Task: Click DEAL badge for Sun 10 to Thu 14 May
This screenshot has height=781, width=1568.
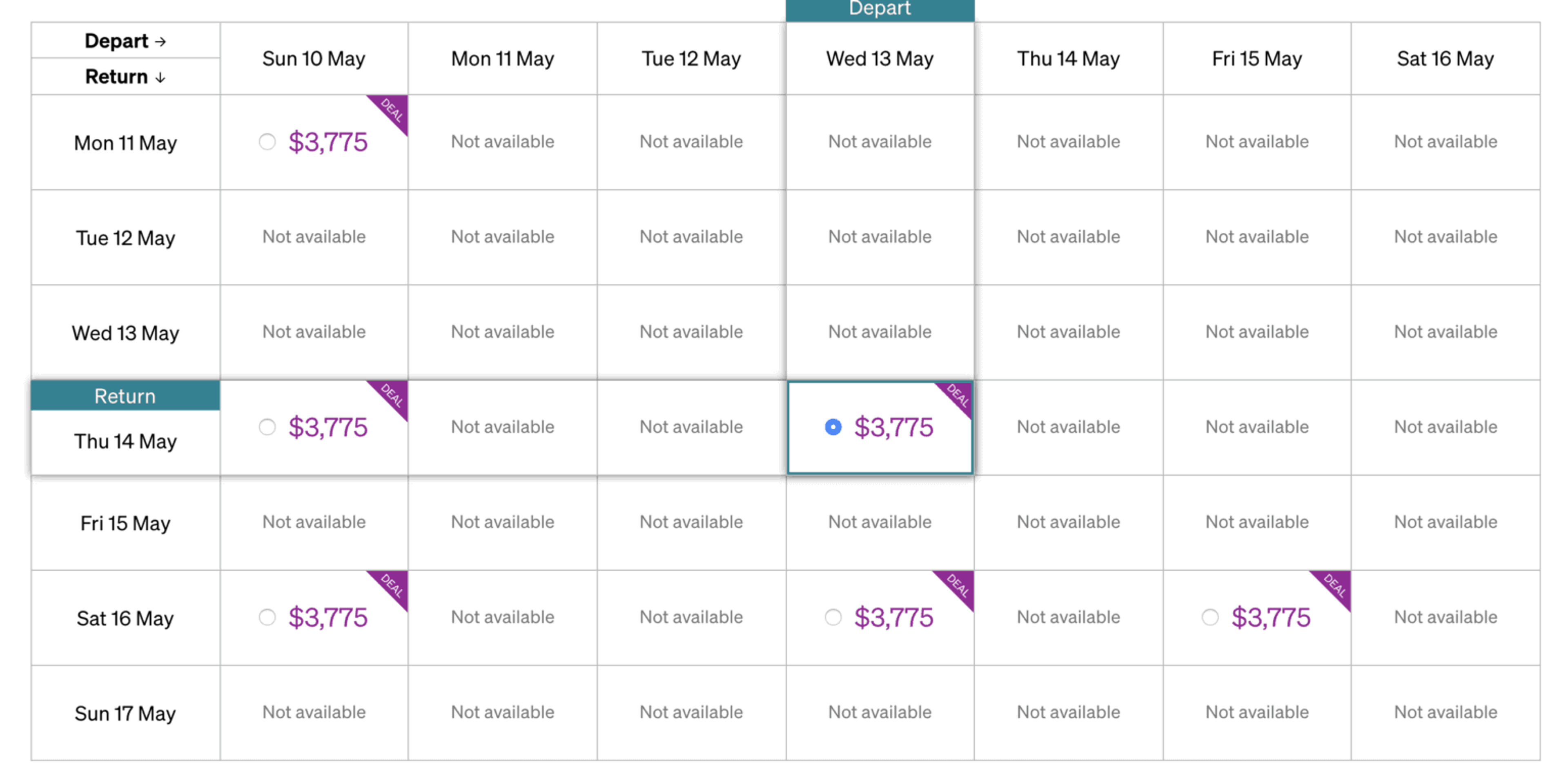Action: click(x=392, y=396)
